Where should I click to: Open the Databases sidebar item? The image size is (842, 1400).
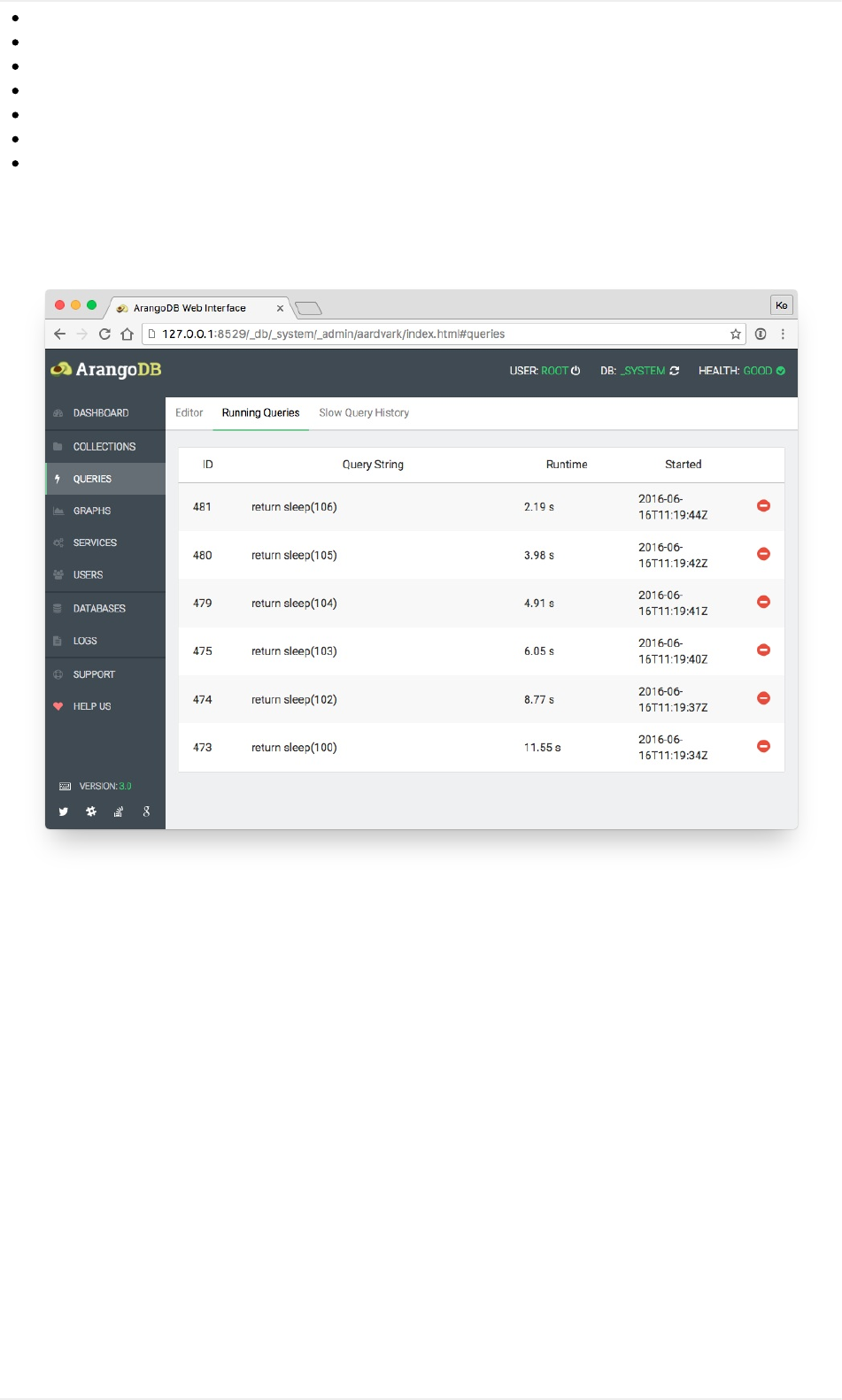point(105,608)
